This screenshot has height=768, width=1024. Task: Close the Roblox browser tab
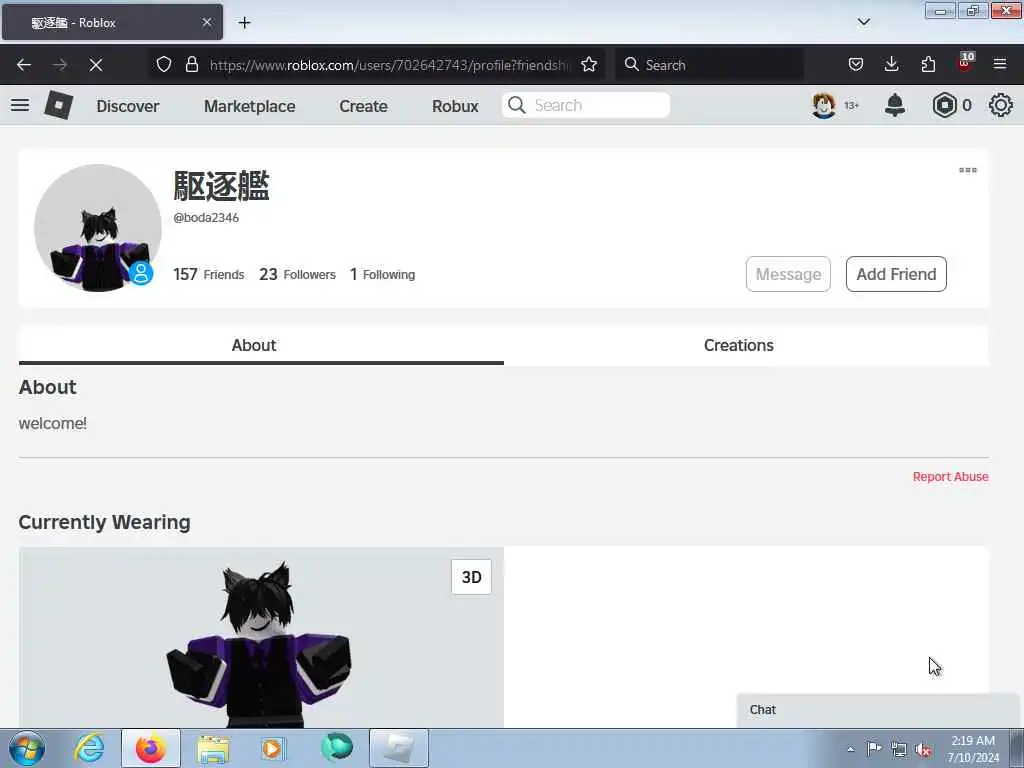(x=206, y=22)
